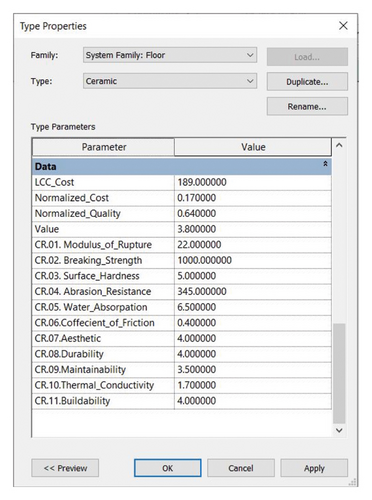Toggle the Preview pane button

tap(65, 468)
